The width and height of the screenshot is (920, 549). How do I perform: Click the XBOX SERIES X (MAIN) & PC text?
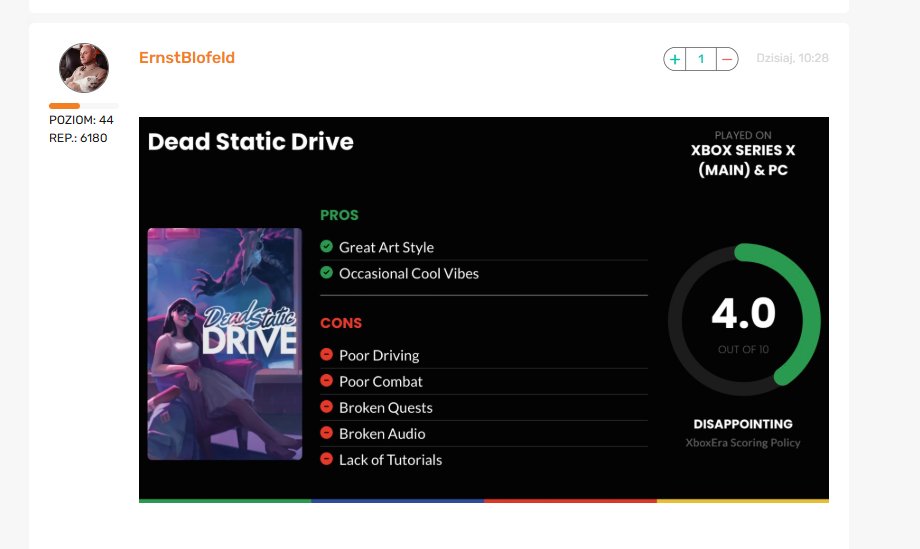pyautogui.click(x=743, y=160)
